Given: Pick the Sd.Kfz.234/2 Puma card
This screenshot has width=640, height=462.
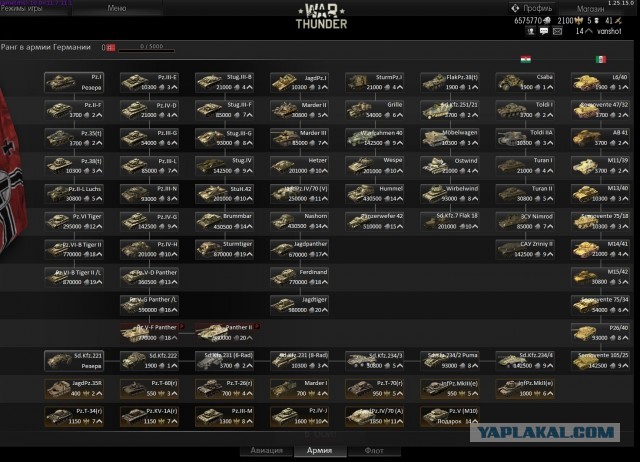Looking at the screenshot, I should click(x=449, y=361).
